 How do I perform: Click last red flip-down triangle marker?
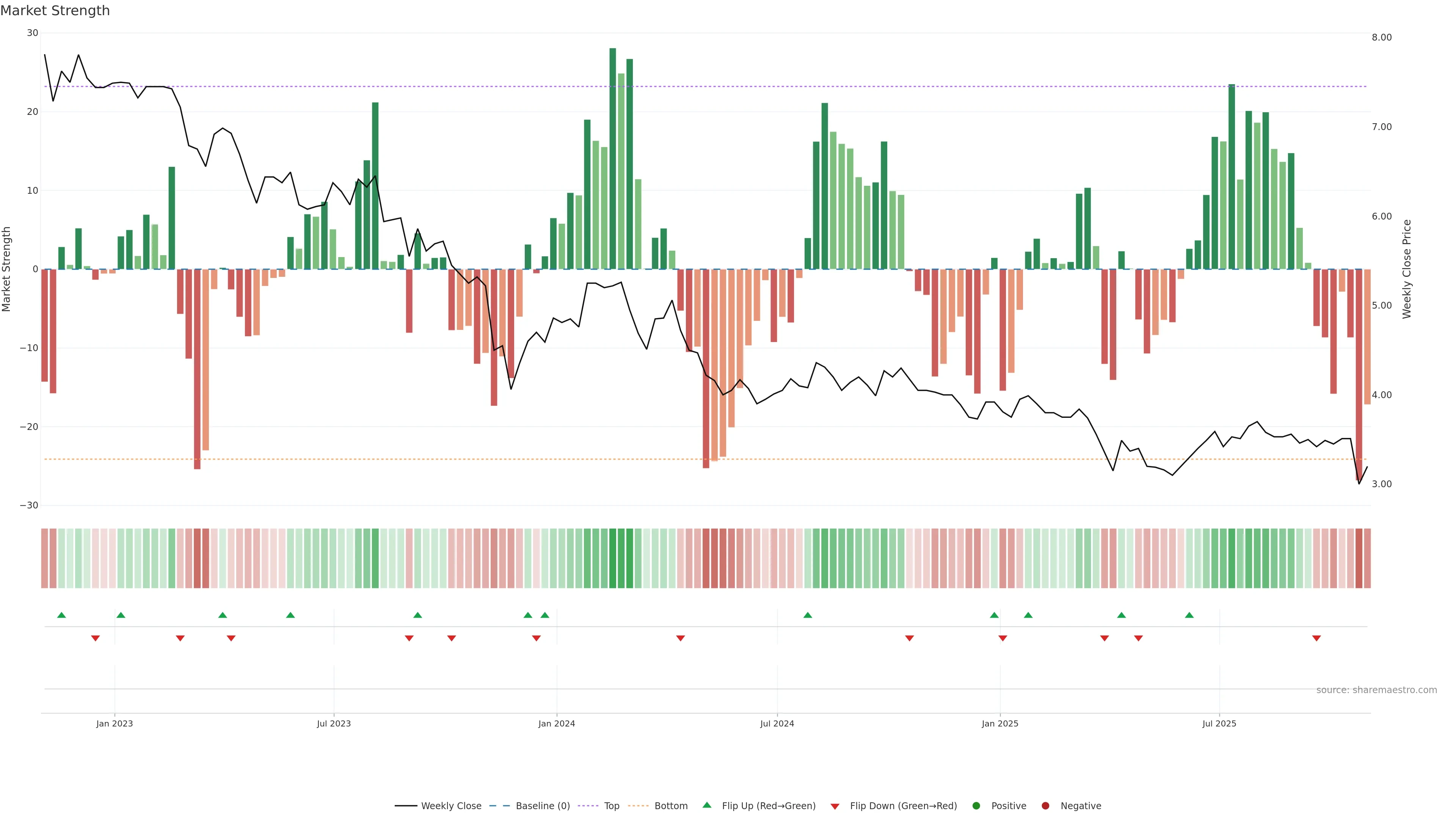pos(1316,638)
